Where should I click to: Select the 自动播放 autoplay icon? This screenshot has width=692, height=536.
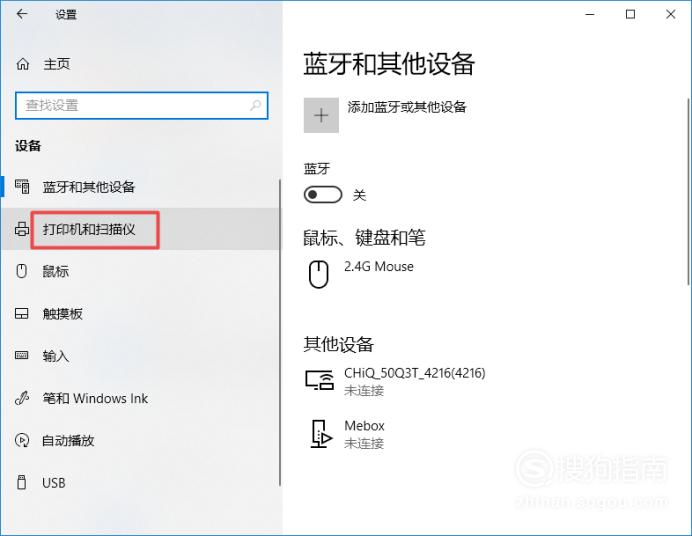click(22, 440)
